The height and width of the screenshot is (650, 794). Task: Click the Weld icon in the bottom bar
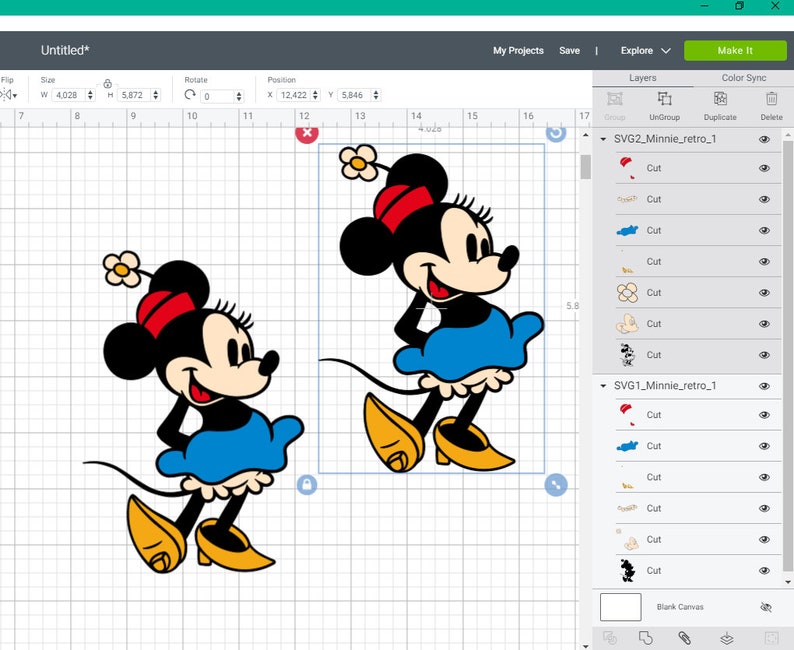click(646, 638)
